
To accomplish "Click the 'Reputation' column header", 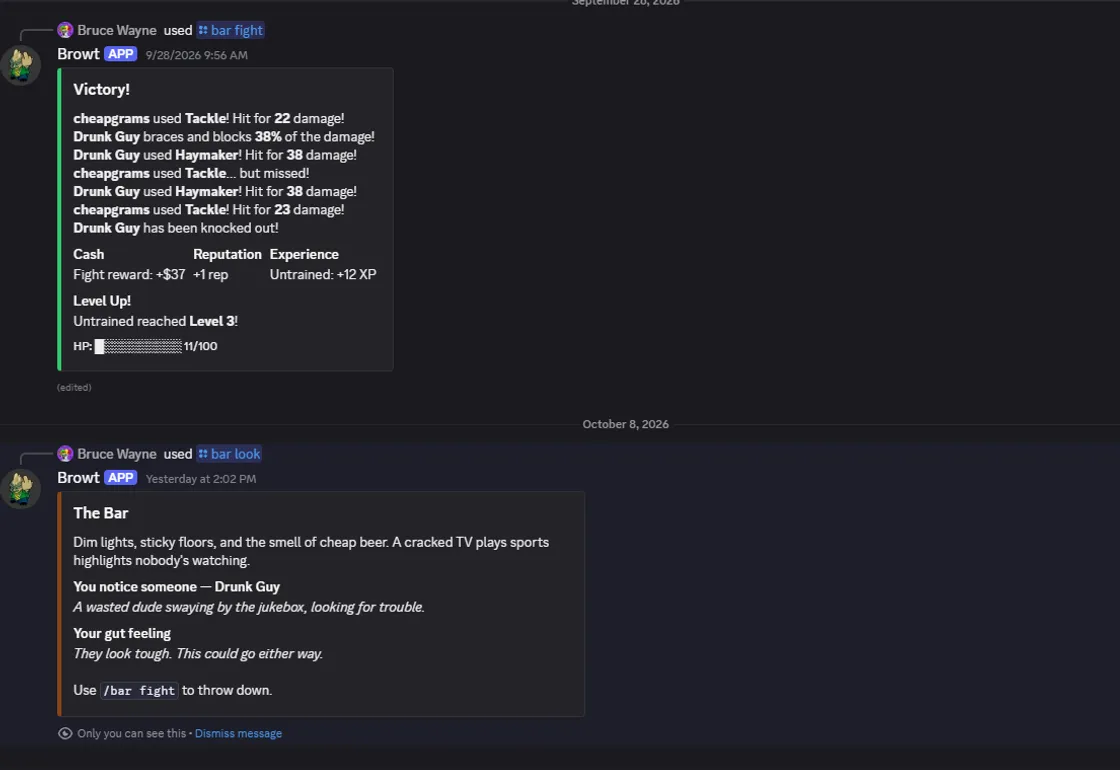I will (x=227, y=254).
